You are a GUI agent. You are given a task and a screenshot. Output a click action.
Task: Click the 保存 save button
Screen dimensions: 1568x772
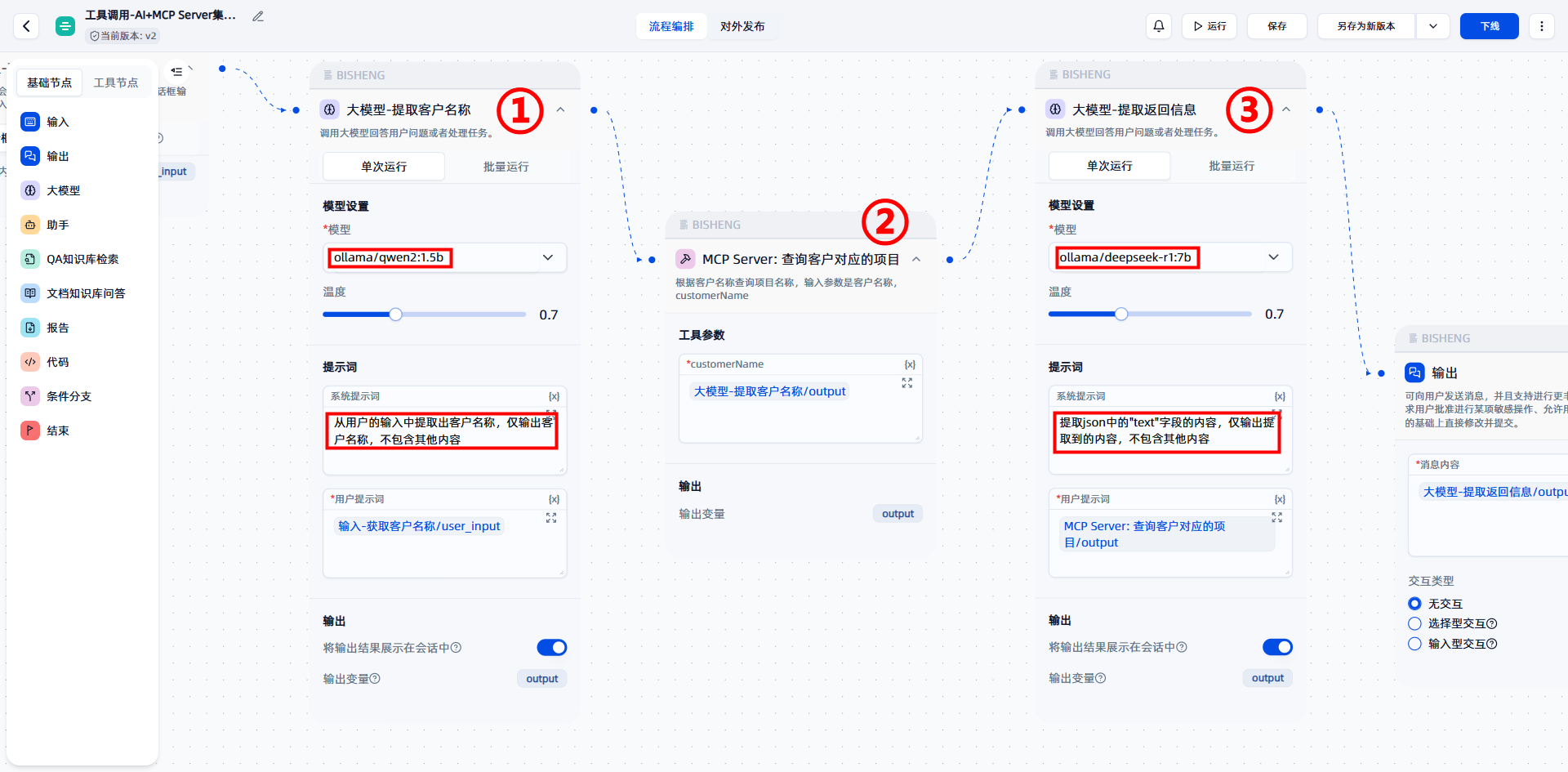pyautogui.click(x=1276, y=26)
